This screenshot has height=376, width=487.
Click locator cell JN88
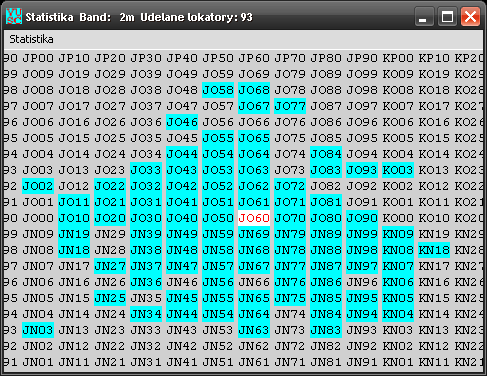coord(326,250)
